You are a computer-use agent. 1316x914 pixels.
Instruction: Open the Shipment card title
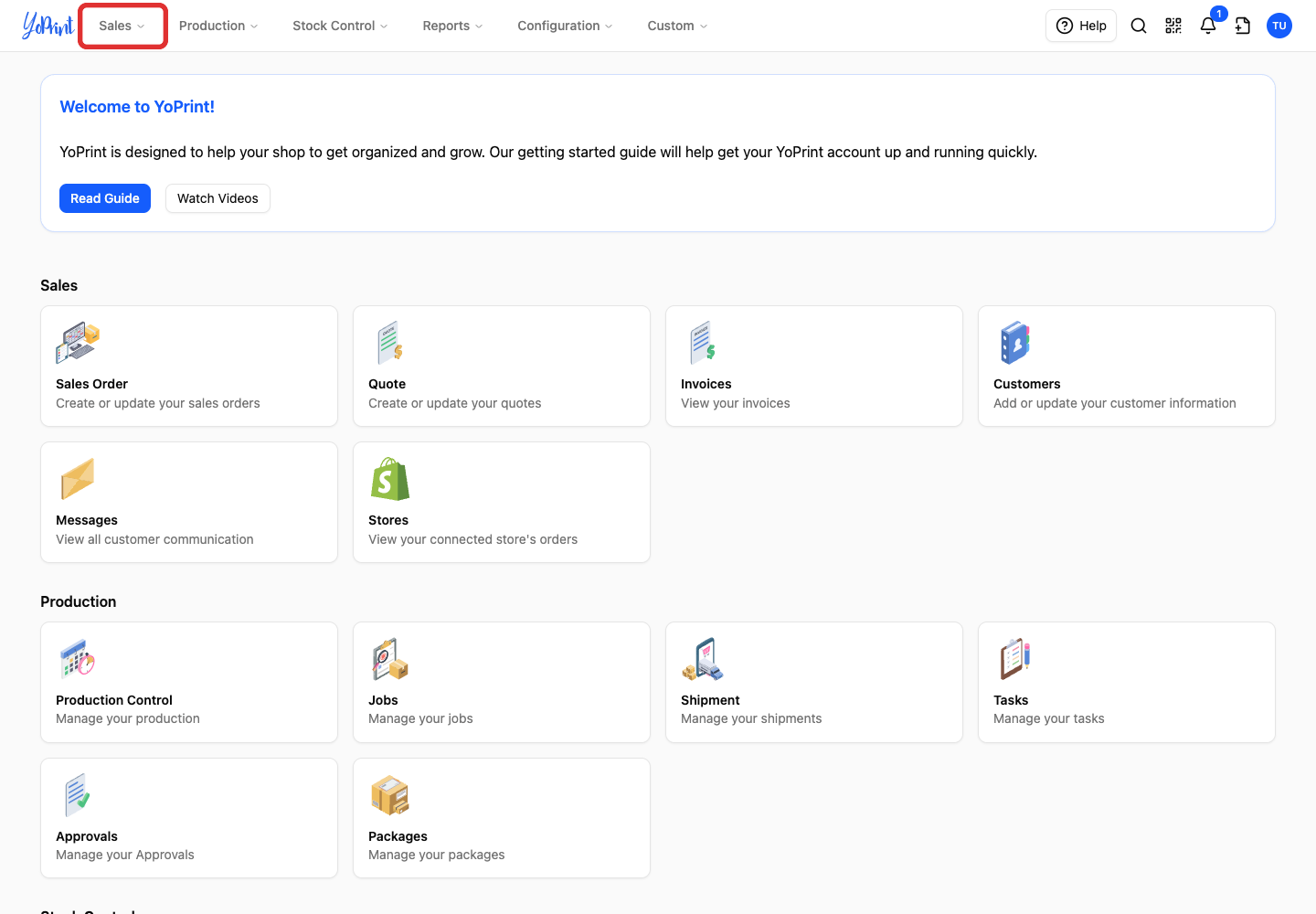(710, 700)
